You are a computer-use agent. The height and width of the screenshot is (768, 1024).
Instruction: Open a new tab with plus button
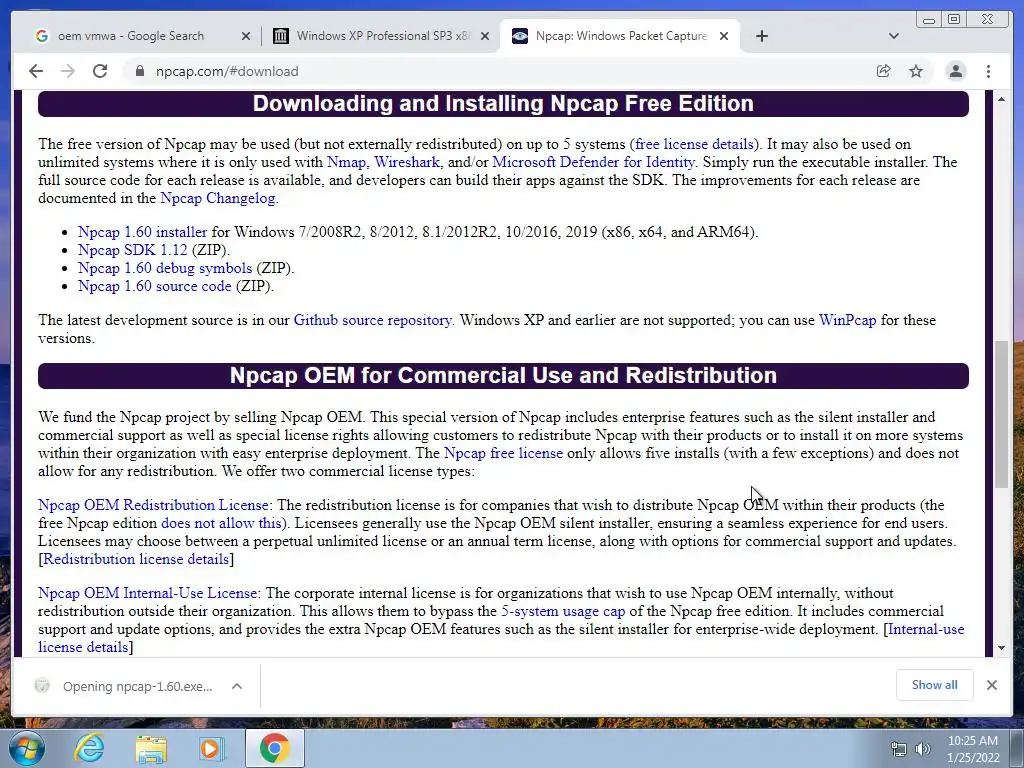[x=761, y=36]
